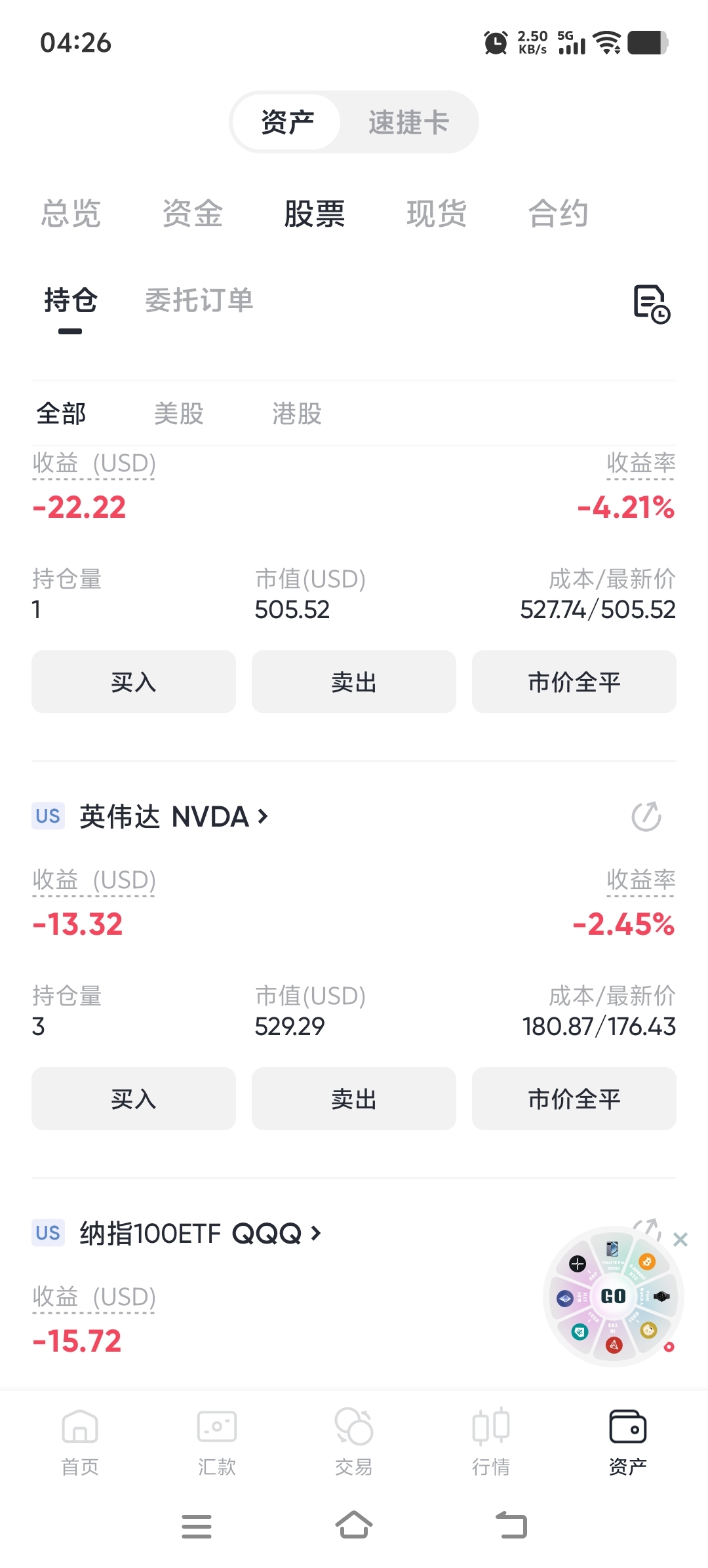Go to 首页 home tab
The image size is (708, 1568).
pos(80,1442)
